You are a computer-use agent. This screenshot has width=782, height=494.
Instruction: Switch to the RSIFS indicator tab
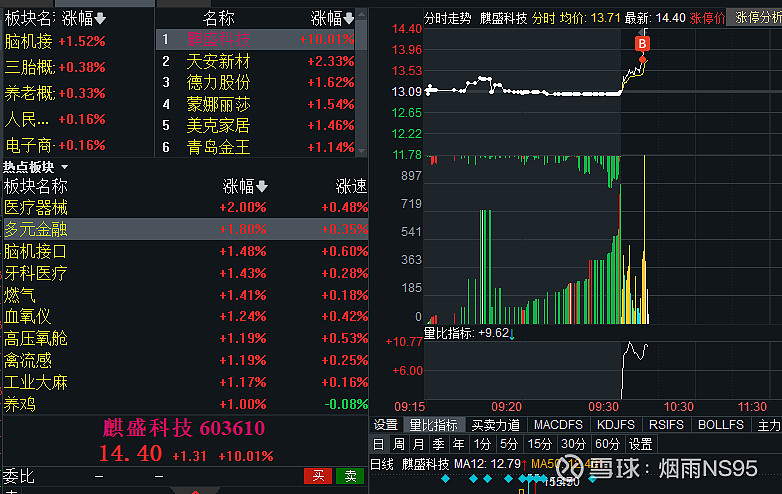(666, 425)
